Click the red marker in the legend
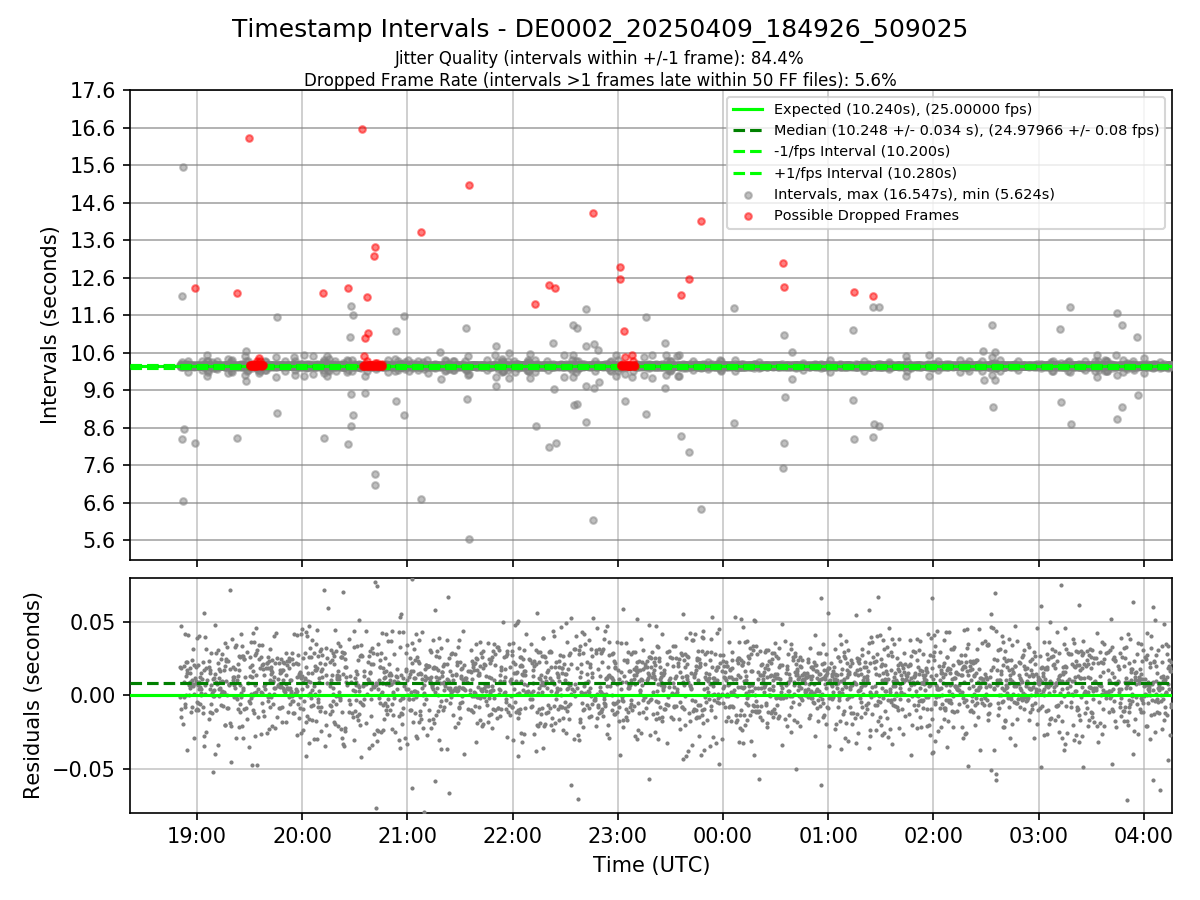The image size is (1200, 900). 748,216
